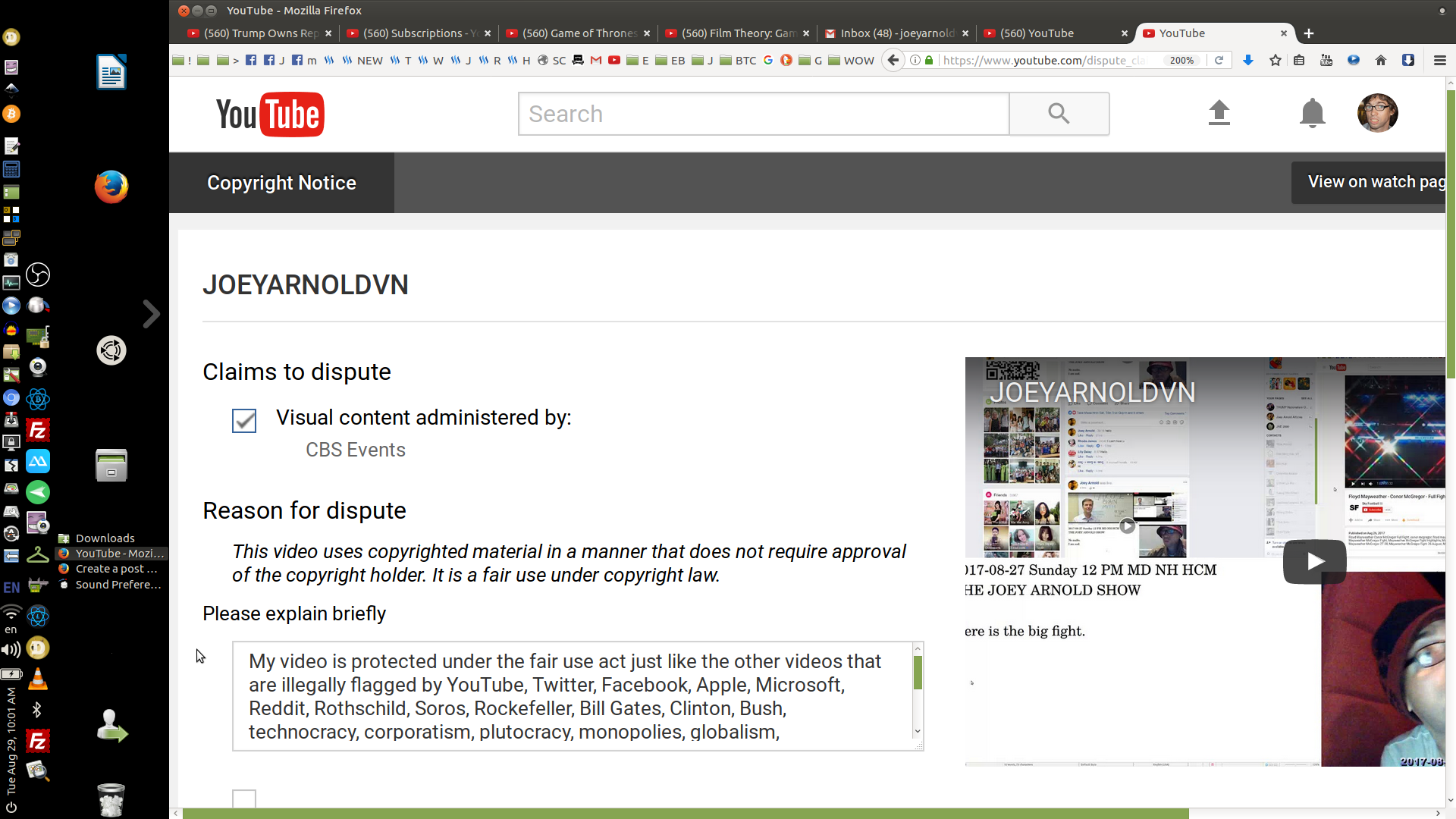The image size is (1456, 819).
Task: Click the YouTube bookmark in bookmarks bar
Action: (x=614, y=60)
